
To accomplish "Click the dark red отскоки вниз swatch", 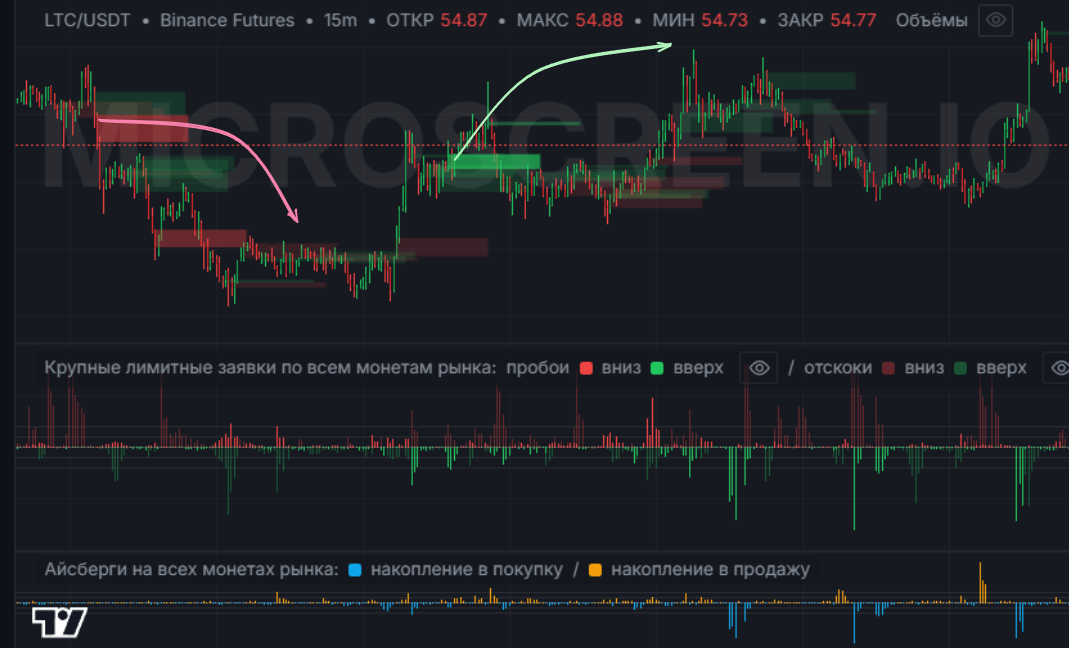I will (888, 368).
